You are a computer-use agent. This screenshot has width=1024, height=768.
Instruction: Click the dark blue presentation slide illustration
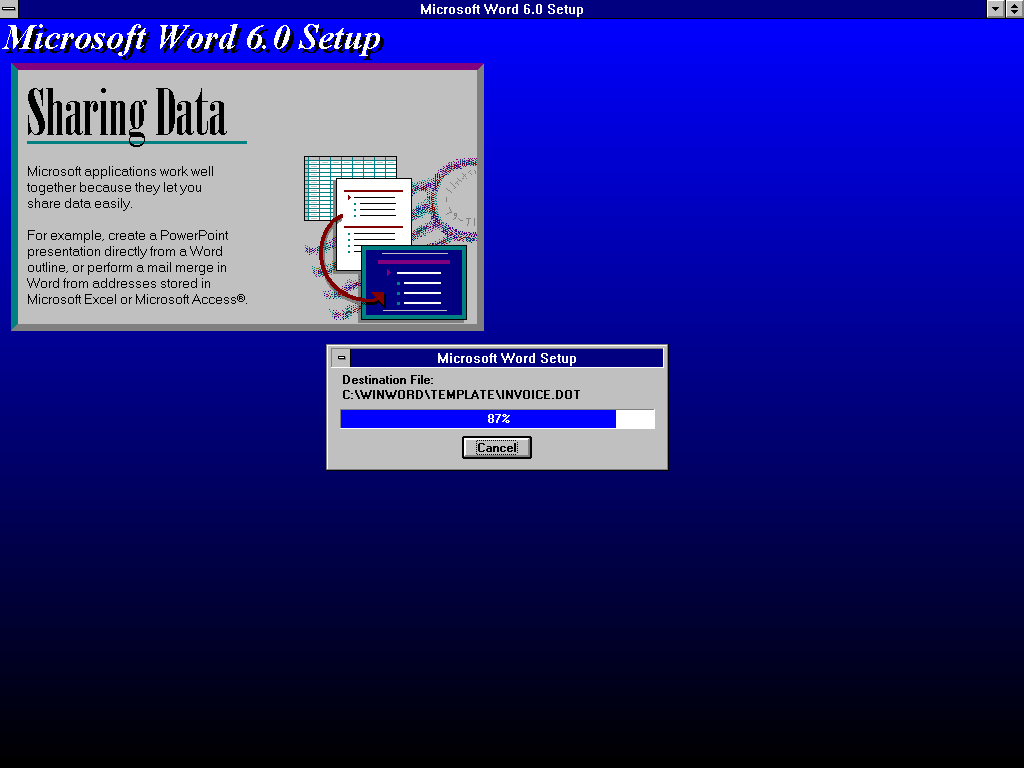414,282
